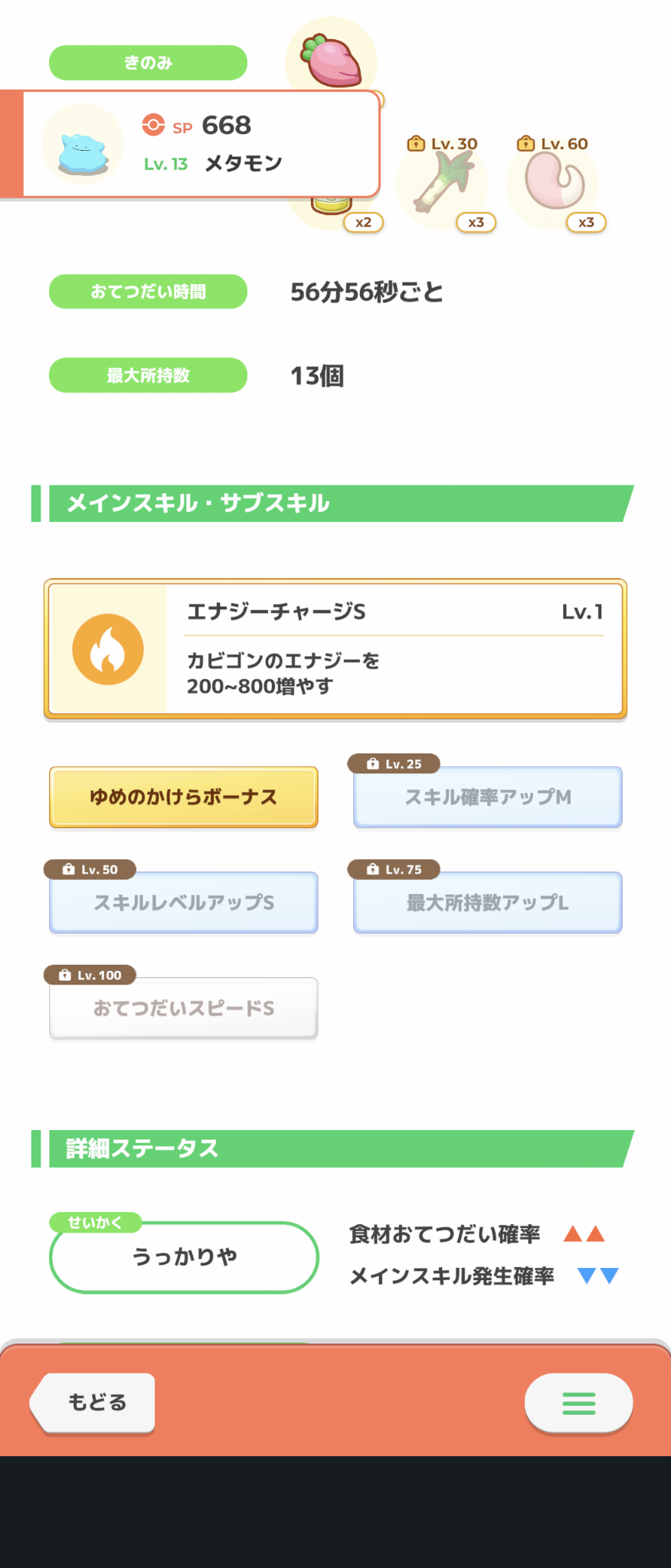Tap the きのみ green label
The height and width of the screenshot is (1568, 671).
point(148,63)
